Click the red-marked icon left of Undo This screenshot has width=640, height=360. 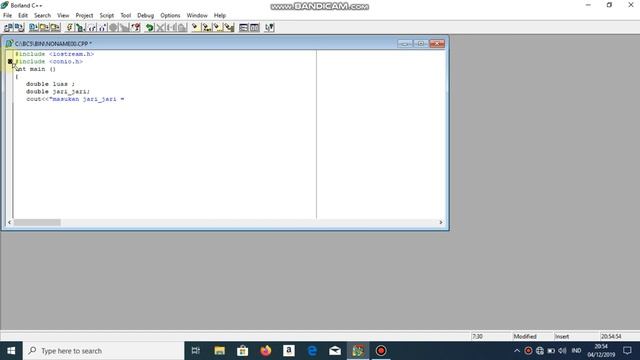click(x=136, y=27)
